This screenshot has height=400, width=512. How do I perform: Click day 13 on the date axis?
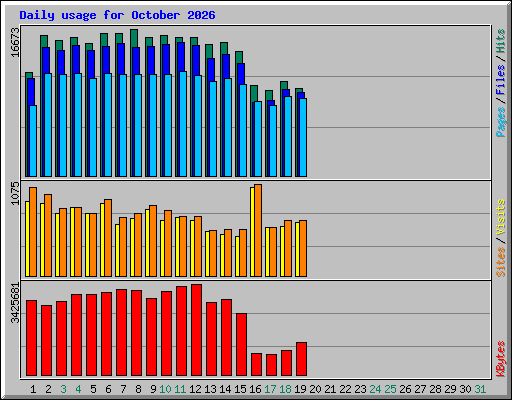tap(210, 389)
